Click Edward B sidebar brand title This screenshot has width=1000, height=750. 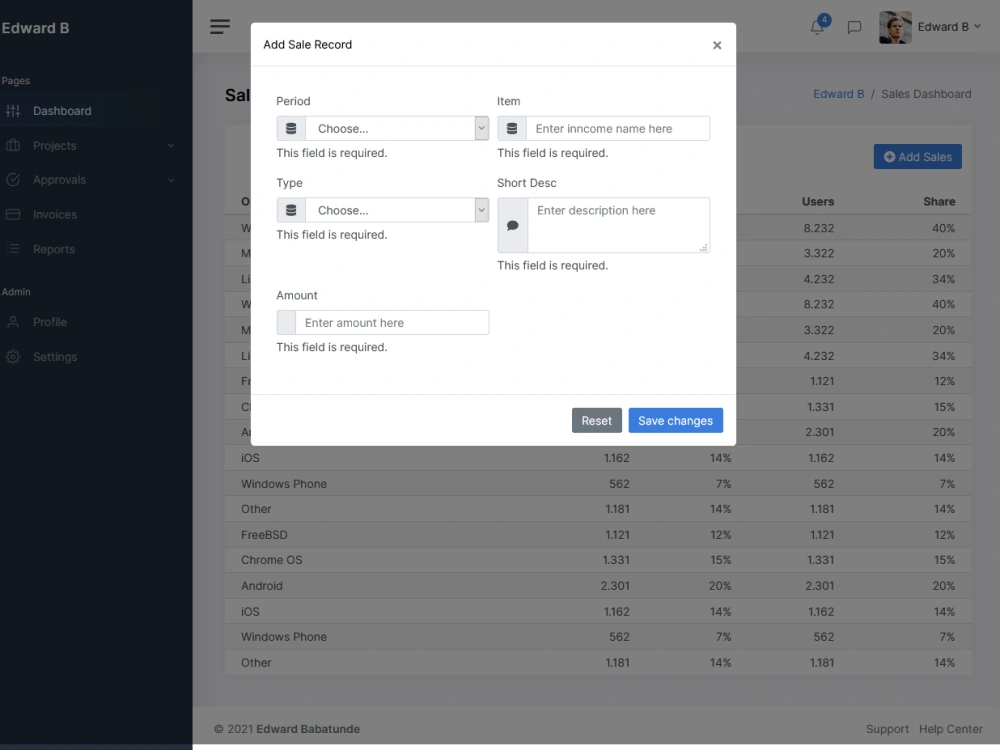pyautogui.click(x=35, y=28)
